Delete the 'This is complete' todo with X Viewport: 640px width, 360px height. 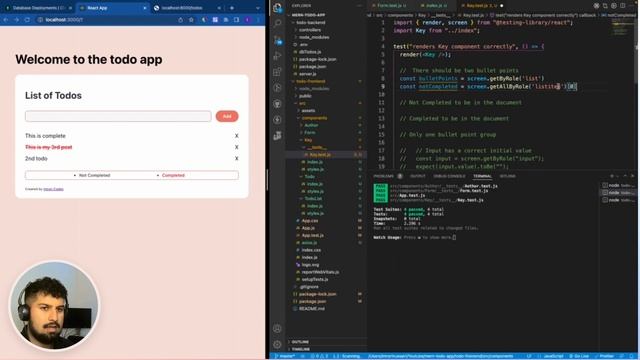236,136
